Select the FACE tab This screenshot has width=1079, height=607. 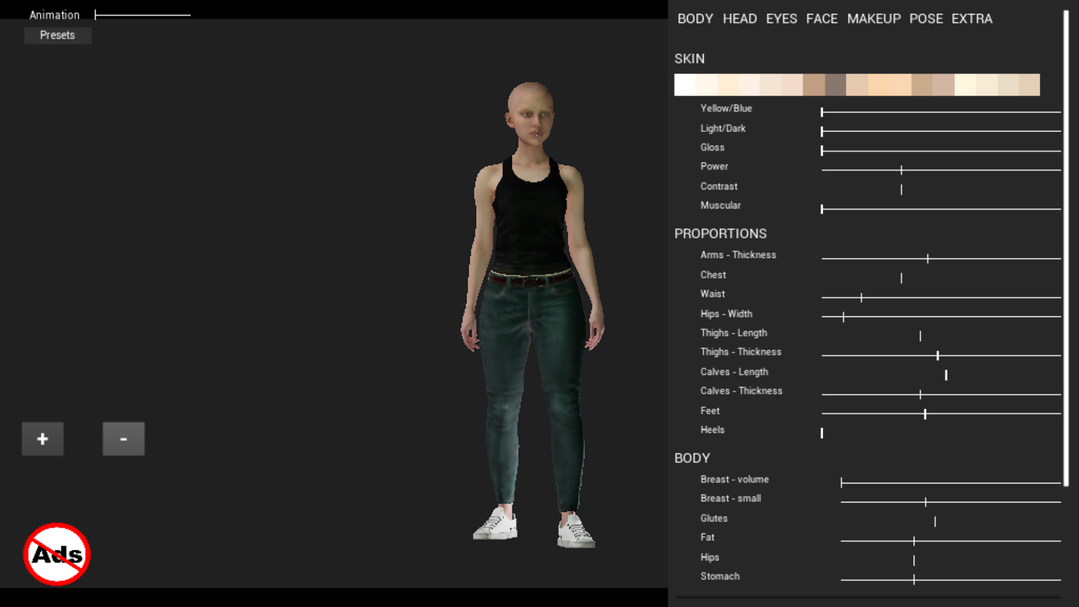pyautogui.click(x=821, y=19)
